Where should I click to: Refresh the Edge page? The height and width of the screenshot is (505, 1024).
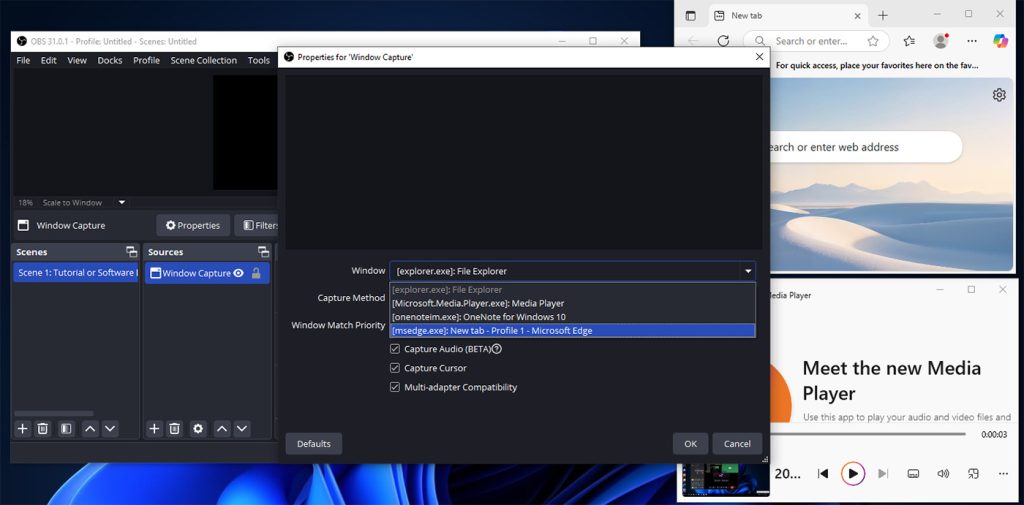723,41
